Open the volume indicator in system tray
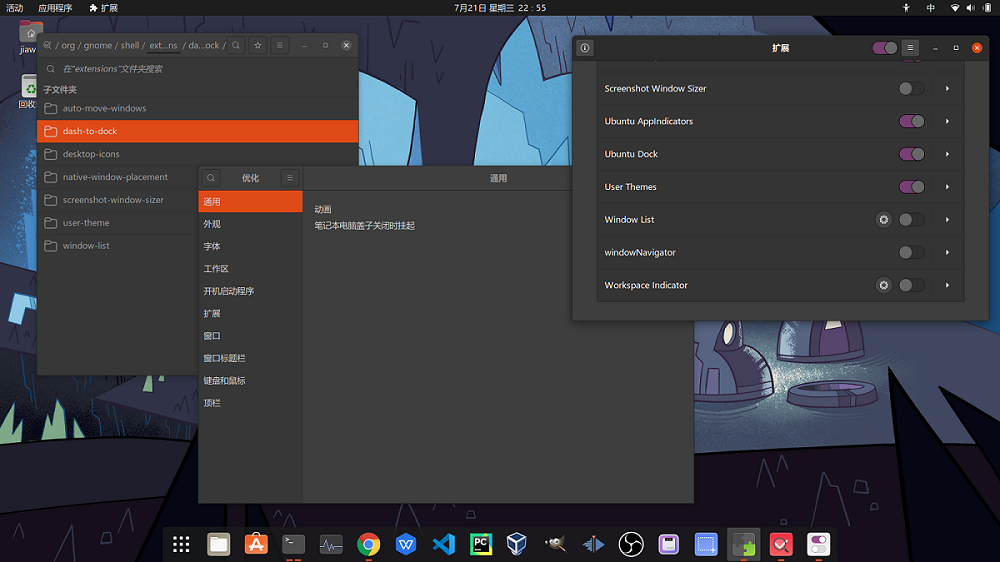This screenshot has height=562, width=1000. (970, 8)
